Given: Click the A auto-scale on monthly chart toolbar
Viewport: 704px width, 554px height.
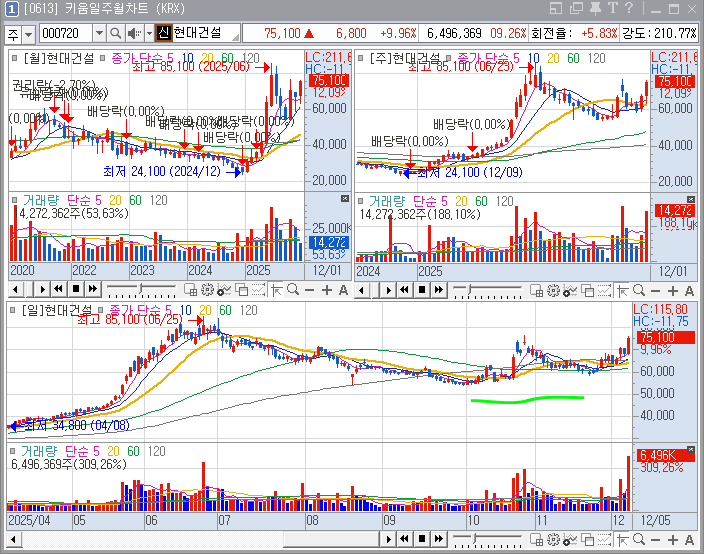Looking at the screenshot, I should coord(343,290).
